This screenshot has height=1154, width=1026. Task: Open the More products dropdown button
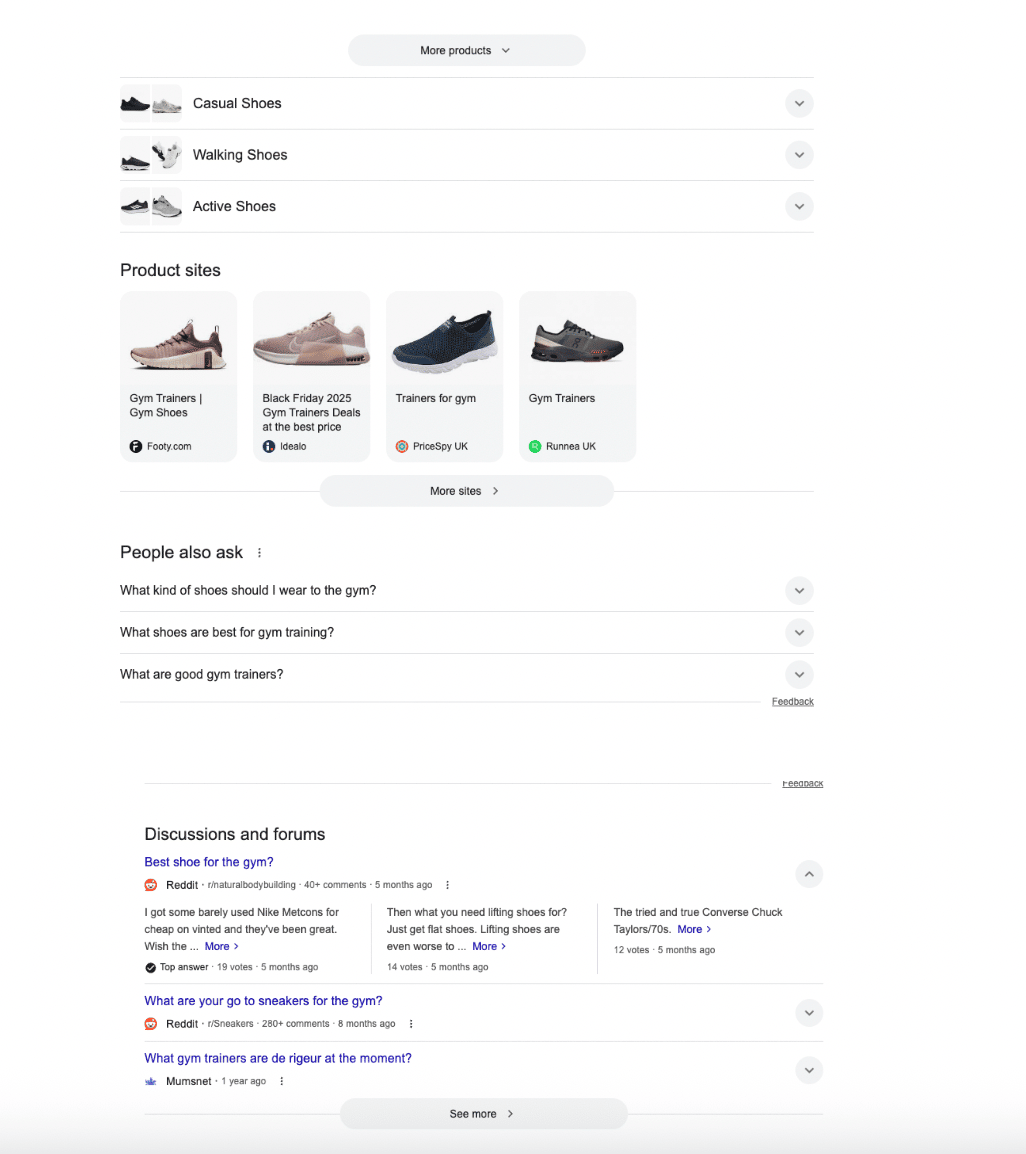(466, 50)
